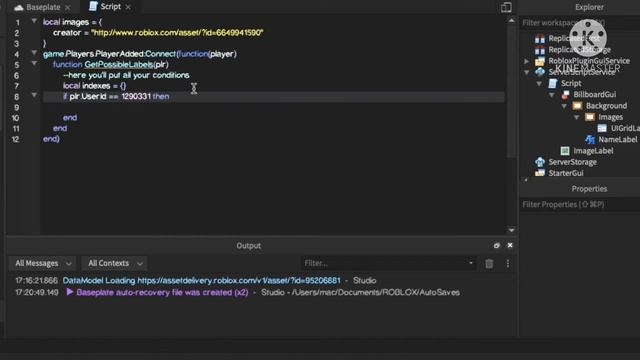The height and width of the screenshot is (360, 640).
Task: Select NameLabel in Explorer
Action: [x=618, y=140]
